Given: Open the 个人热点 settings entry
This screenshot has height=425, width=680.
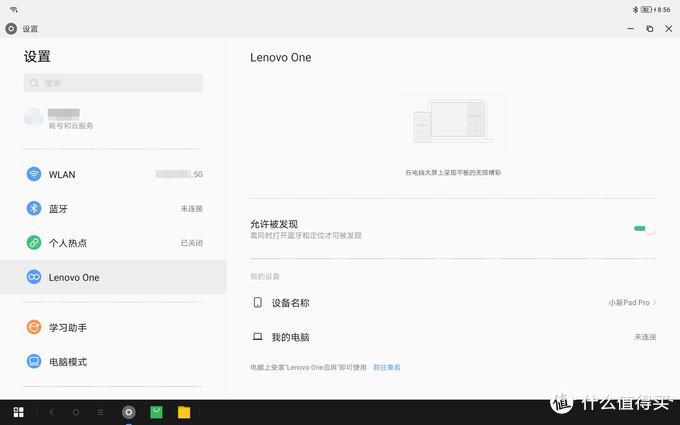Looking at the screenshot, I should pos(113,242).
